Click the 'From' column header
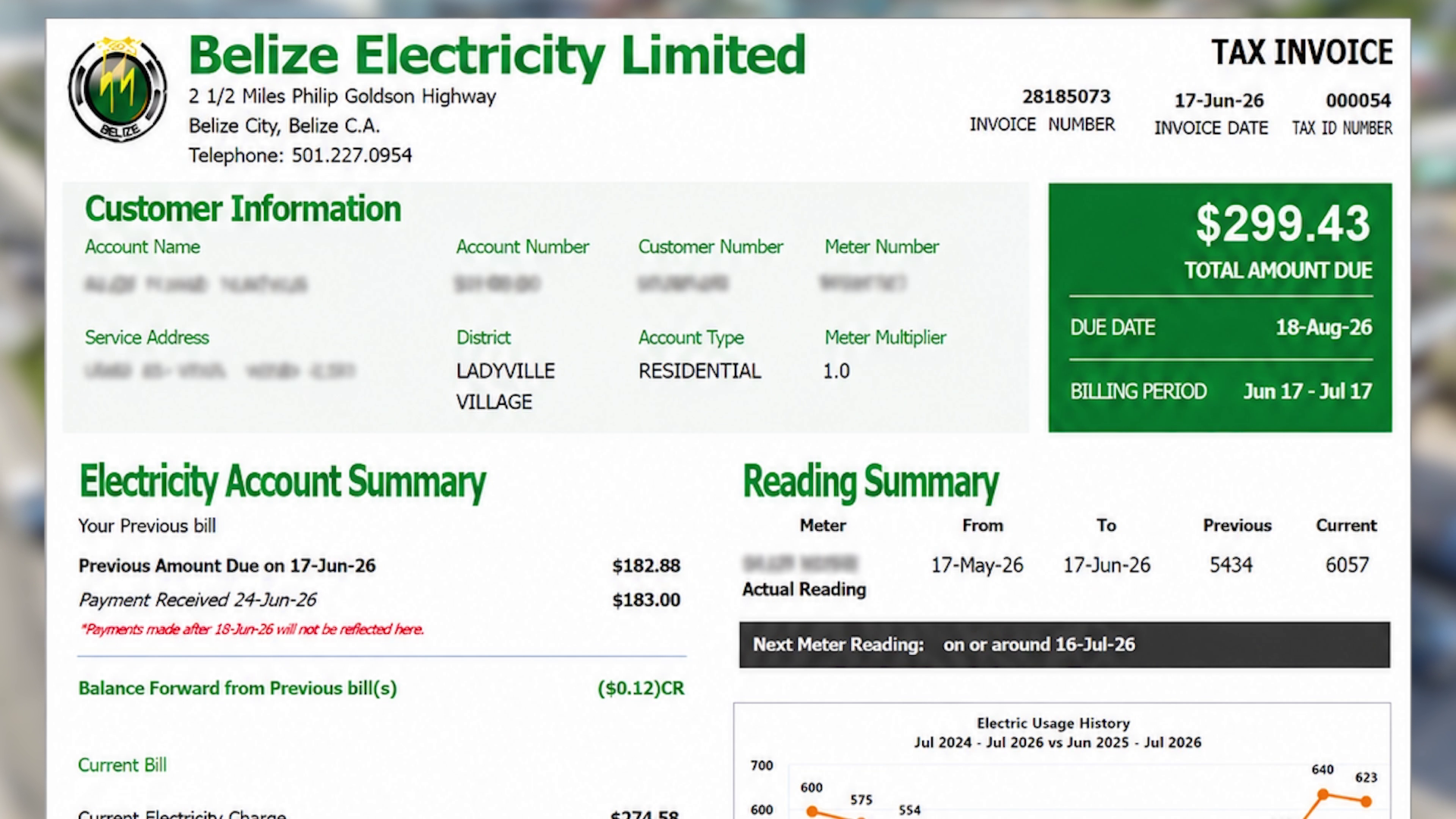This screenshot has width=1456, height=819. 983,526
